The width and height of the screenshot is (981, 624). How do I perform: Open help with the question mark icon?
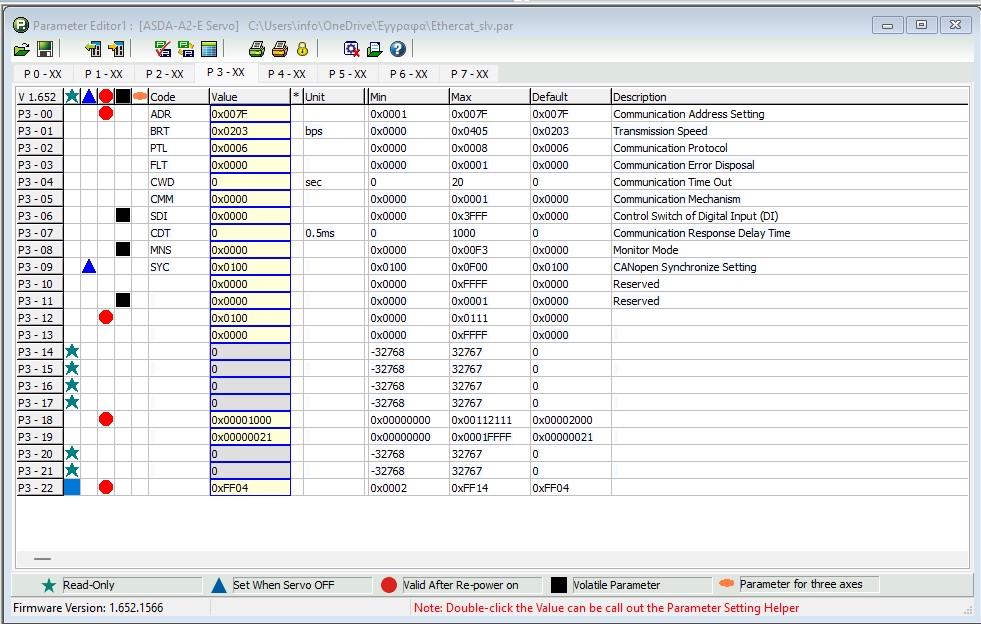(397, 49)
